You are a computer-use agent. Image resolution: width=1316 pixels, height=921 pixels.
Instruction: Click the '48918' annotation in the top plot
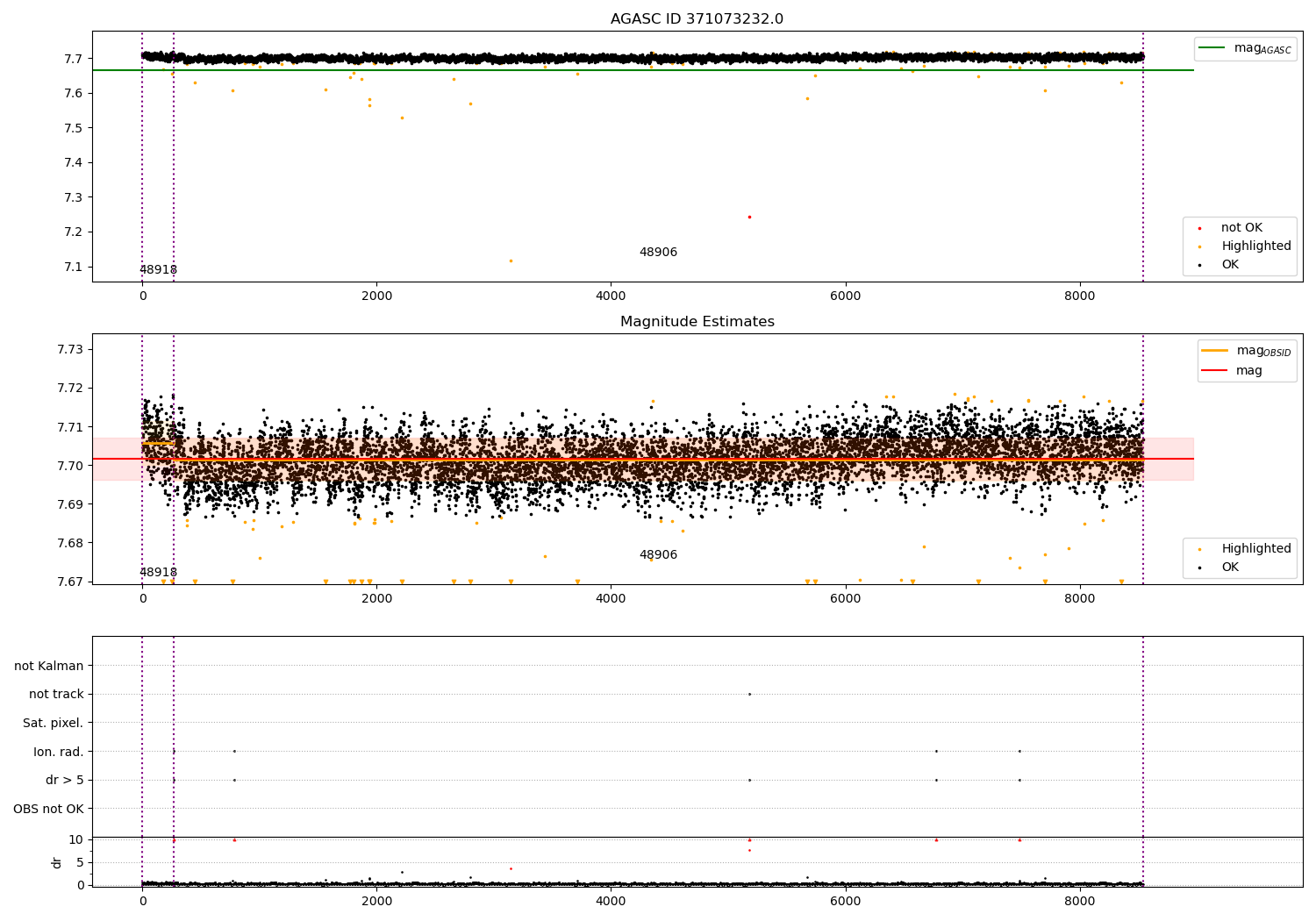point(158,270)
